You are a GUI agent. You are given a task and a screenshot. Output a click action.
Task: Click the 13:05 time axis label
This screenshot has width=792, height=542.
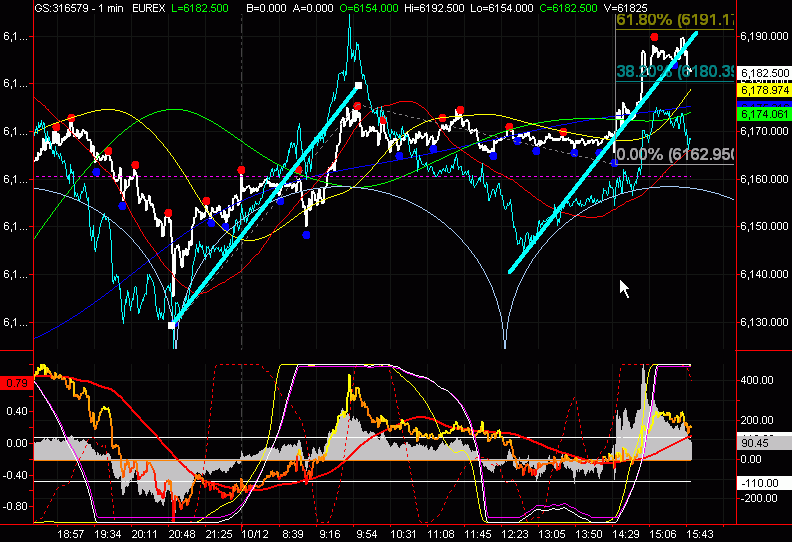552,534
